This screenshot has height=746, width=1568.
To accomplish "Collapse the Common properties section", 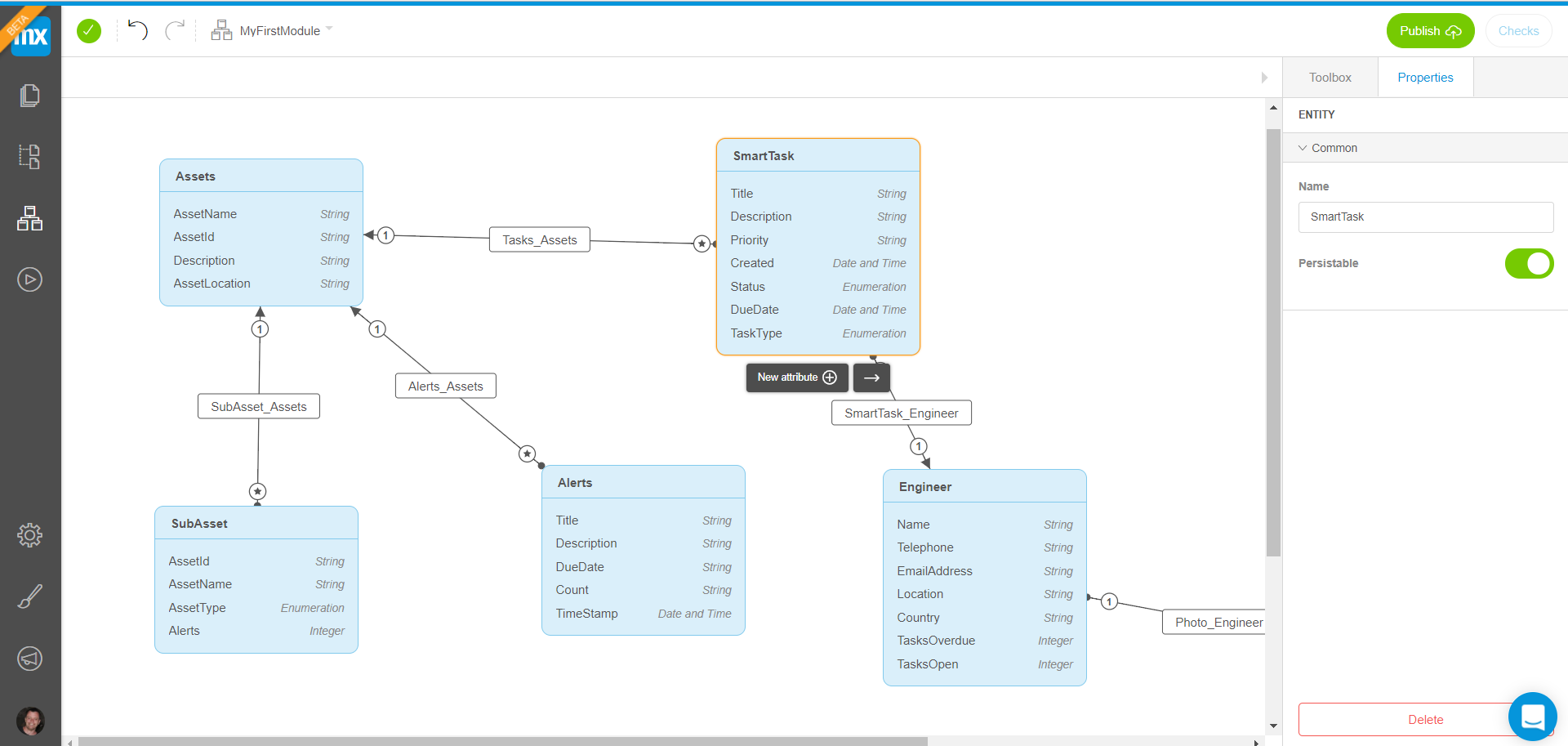I will pos(1304,148).
